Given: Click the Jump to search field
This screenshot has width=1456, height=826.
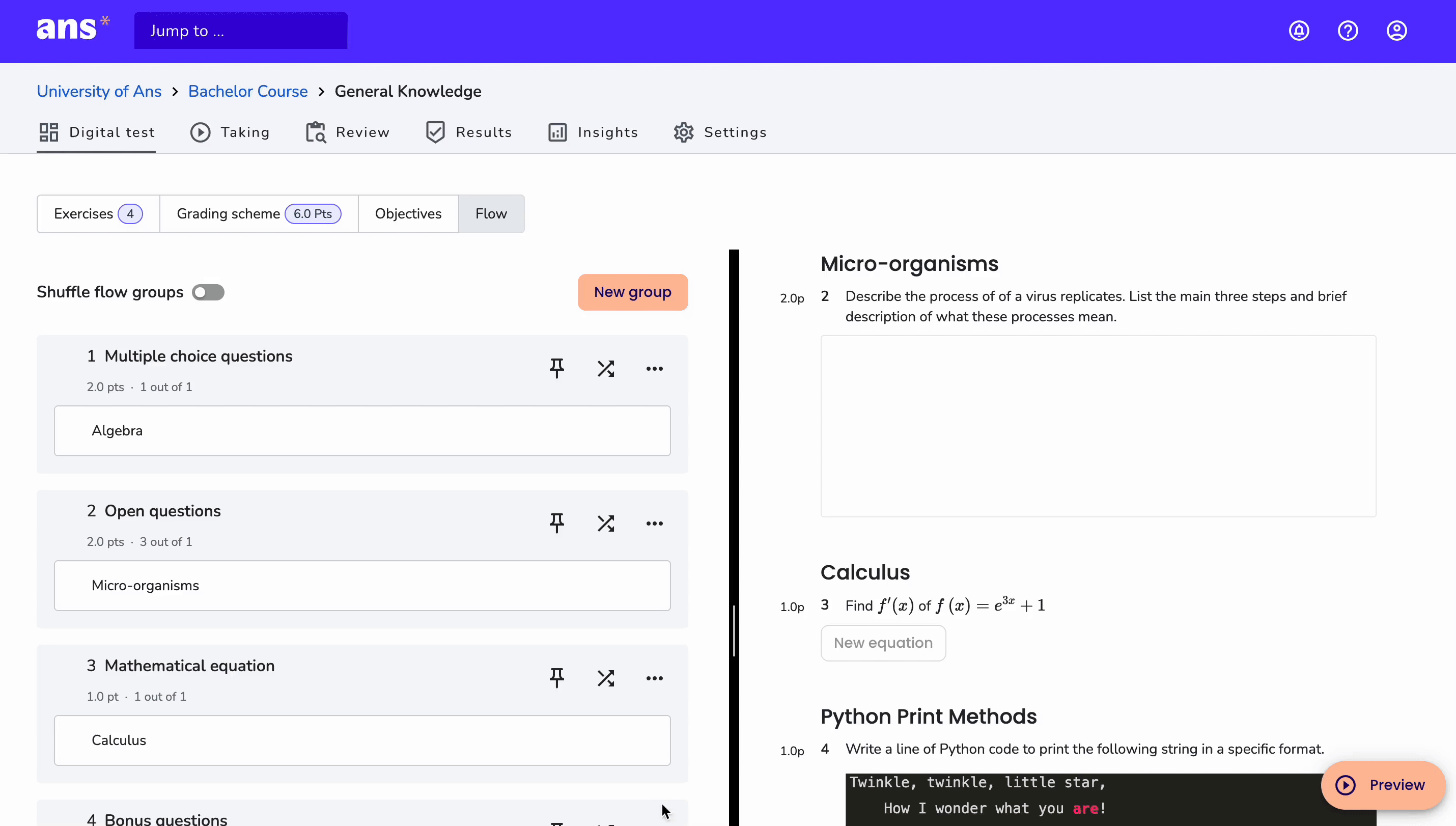Looking at the screenshot, I should coord(241,31).
